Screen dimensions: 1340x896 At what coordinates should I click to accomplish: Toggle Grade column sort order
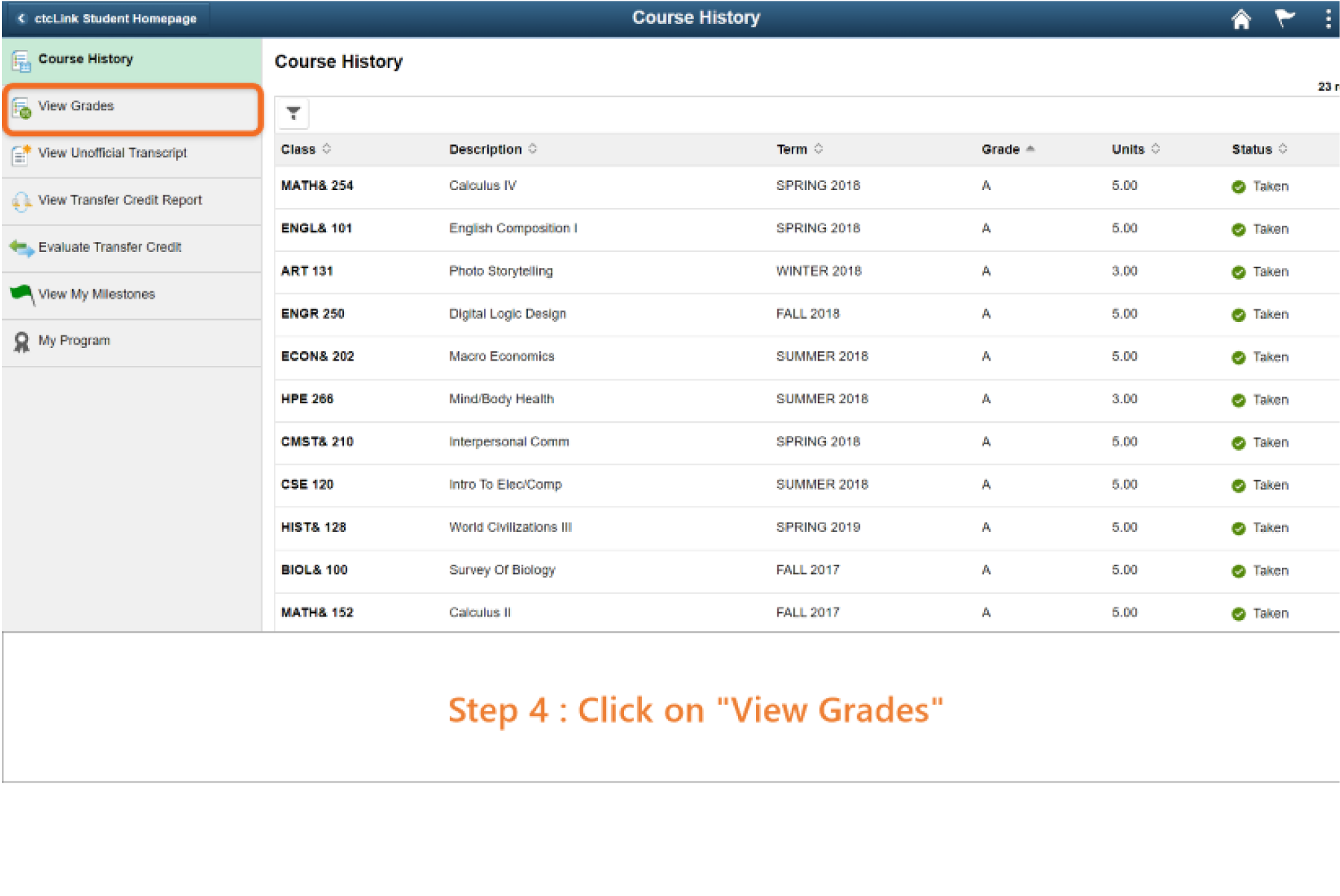[1030, 149]
